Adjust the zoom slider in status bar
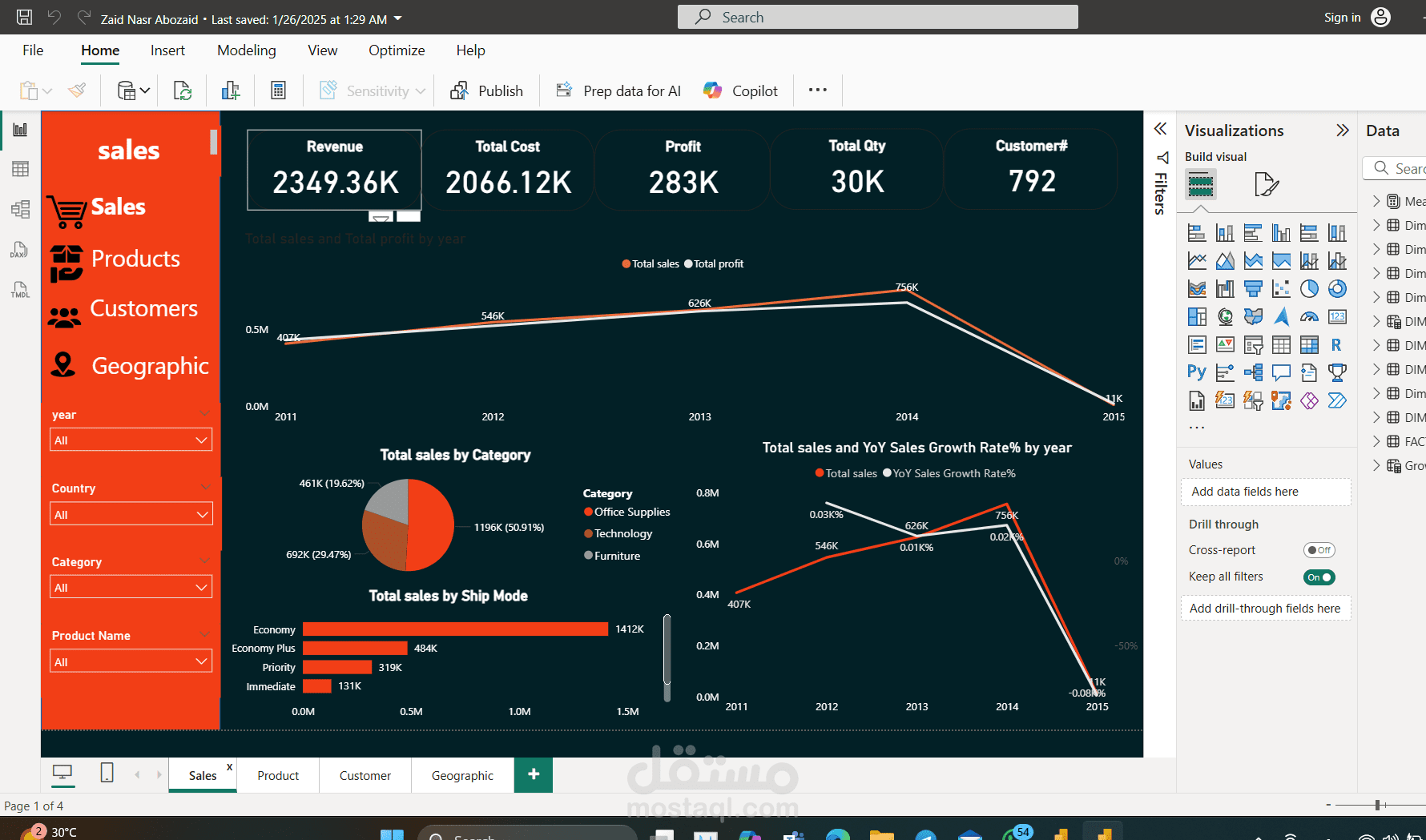The width and height of the screenshot is (1426, 840). point(1377,805)
